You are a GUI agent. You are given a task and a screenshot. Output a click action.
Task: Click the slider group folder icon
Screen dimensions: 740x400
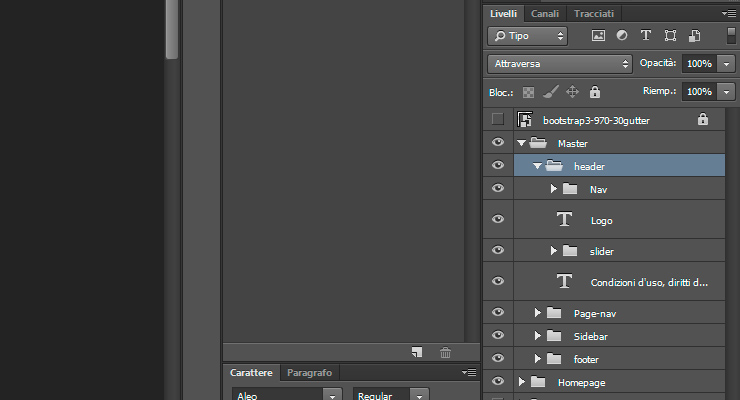point(570,250)
